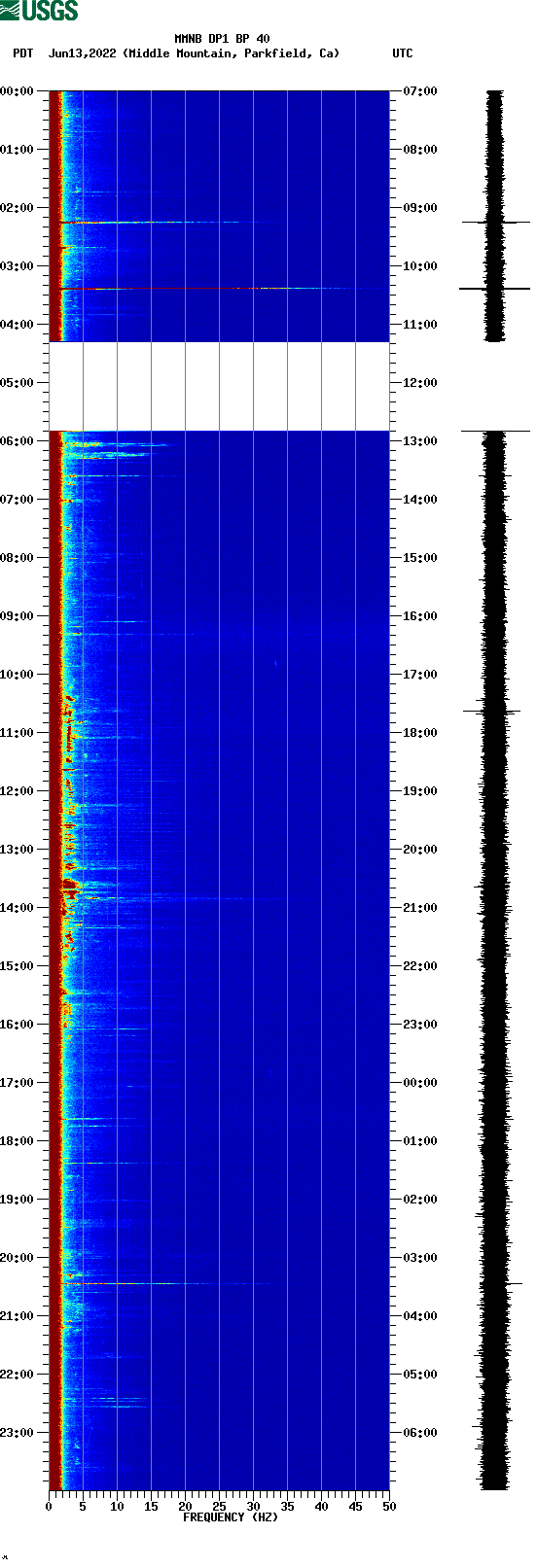Click the PDT time zone label

(x=22, y=53)
